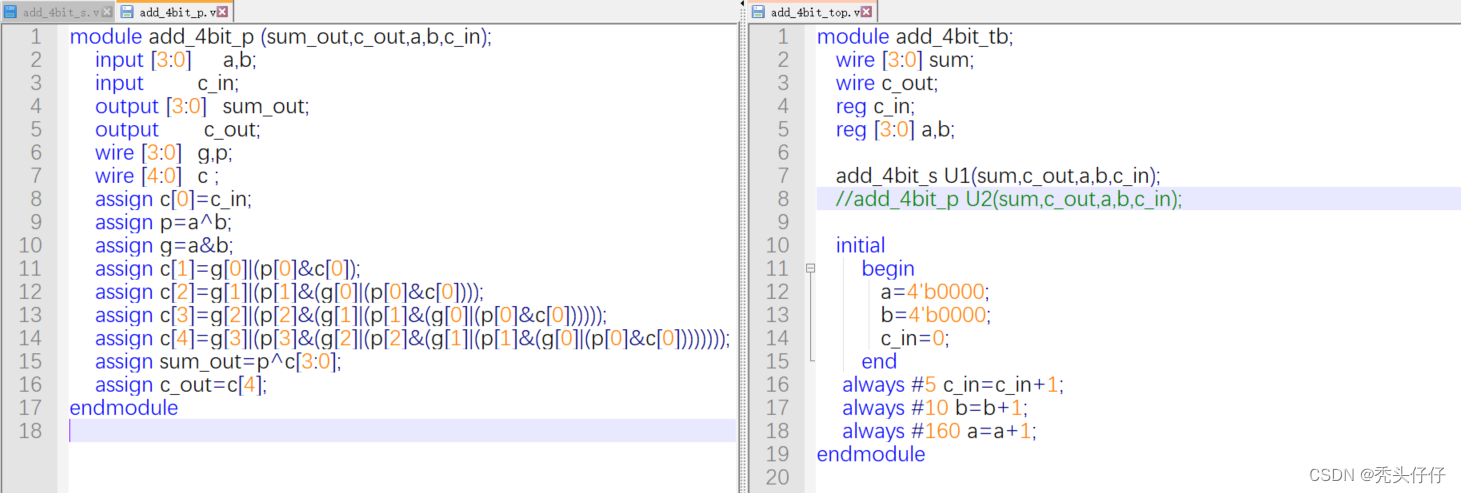This screenshot has height=493, width=1461.
Task: Place cursor on empty line 18 in left editor
Action: (400, 430)
